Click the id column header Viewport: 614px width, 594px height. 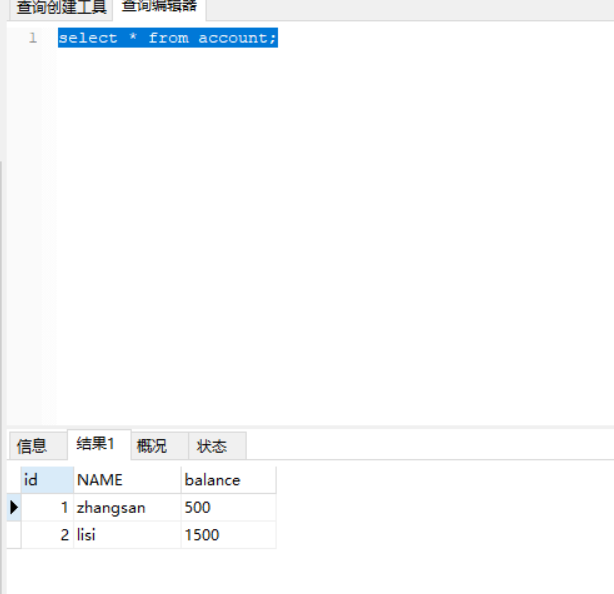click(x=46, y=480)
